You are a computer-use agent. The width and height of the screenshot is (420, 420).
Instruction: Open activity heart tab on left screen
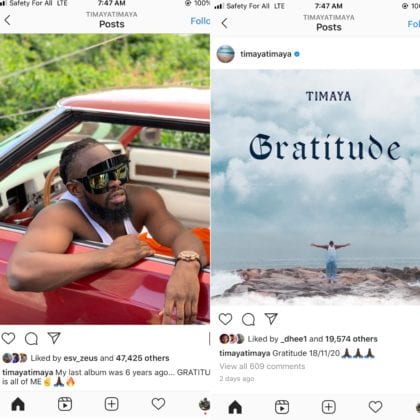pyautogui.click(x=158, y=404)
